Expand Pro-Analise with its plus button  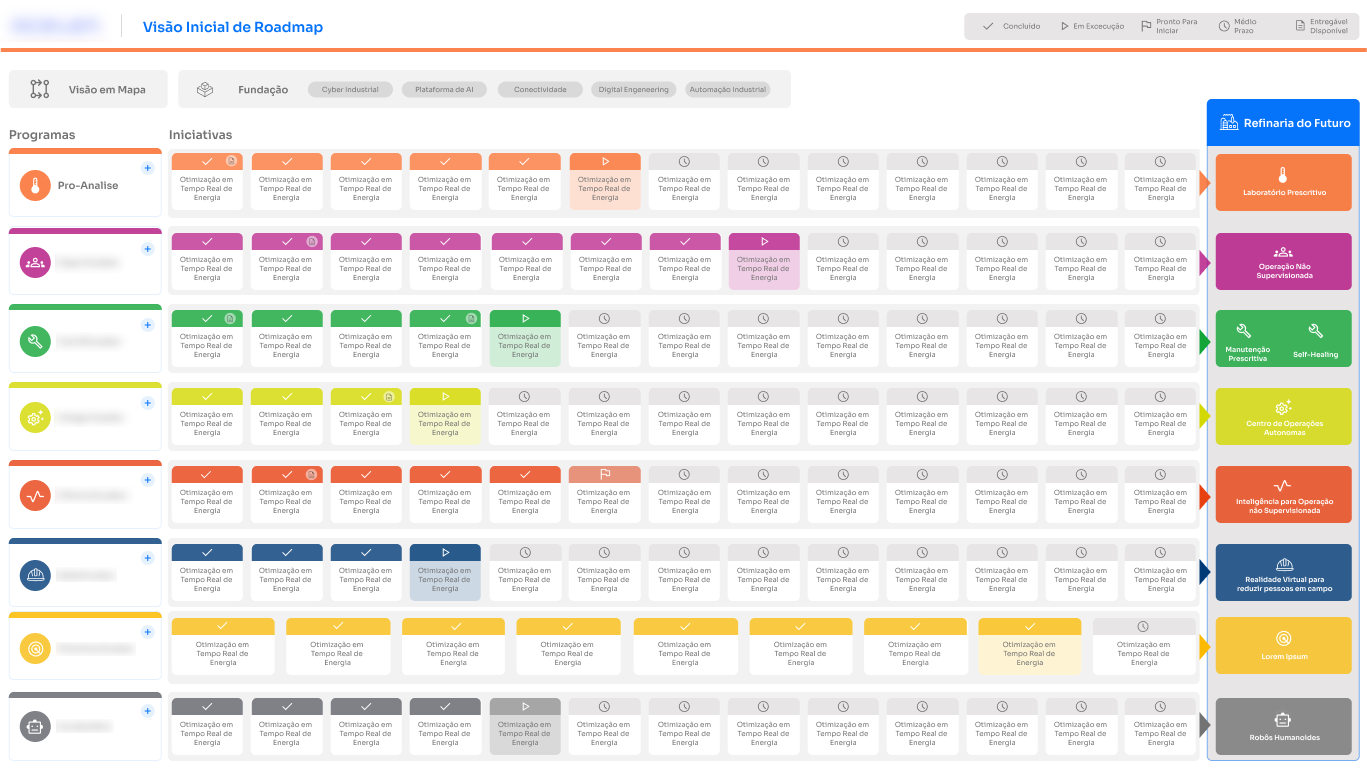pyautogui.click(x=147, y=168)
